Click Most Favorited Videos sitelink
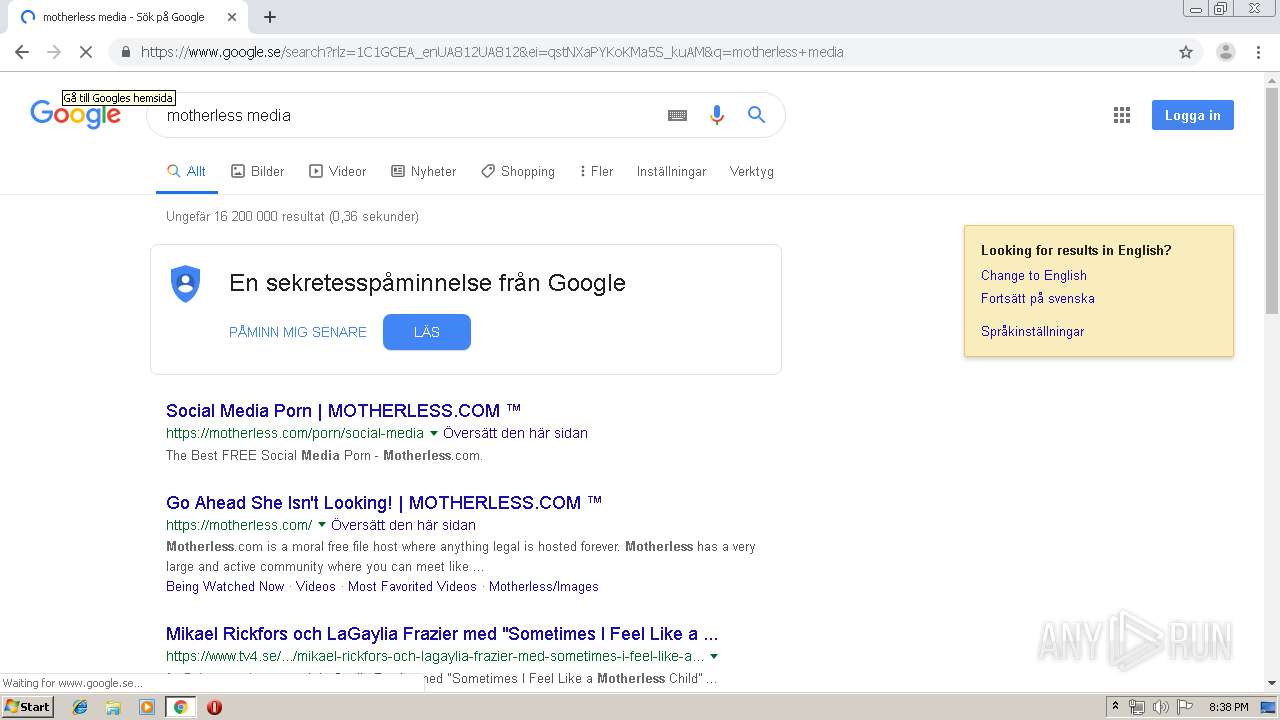1280x720 pixels. click(x=412, y=586)
